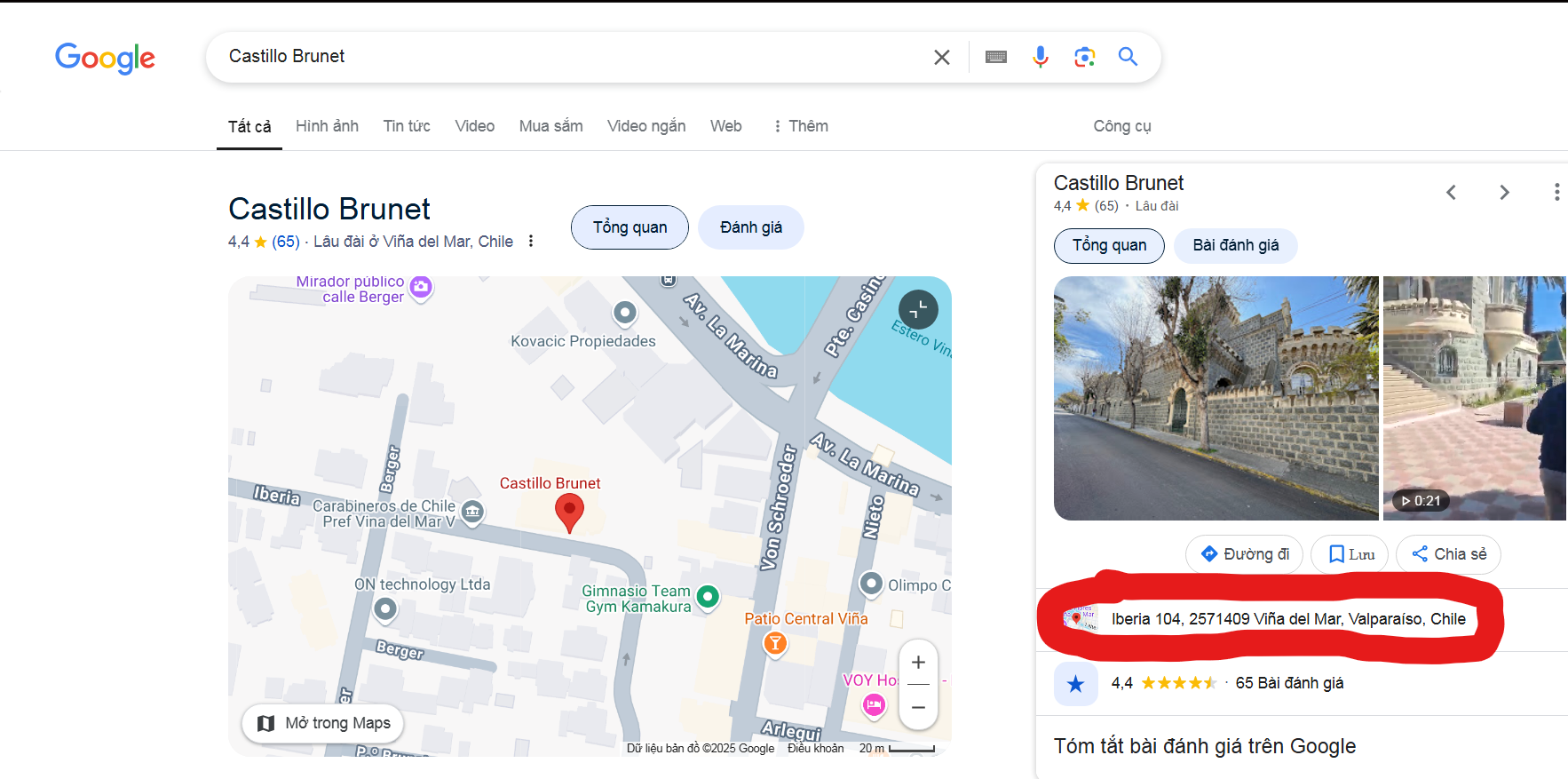Go to the next place with right chevron
1568x779 pixels.
(x=1504, y=193)
